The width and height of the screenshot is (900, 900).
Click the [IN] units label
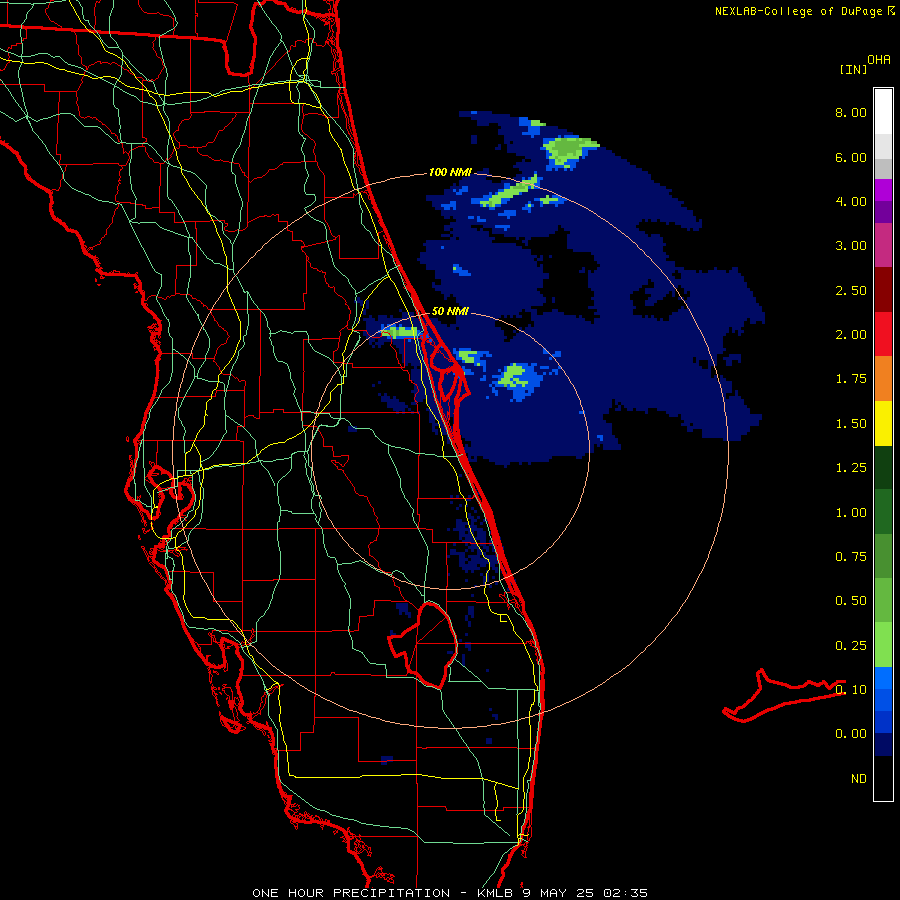(853, 69)
